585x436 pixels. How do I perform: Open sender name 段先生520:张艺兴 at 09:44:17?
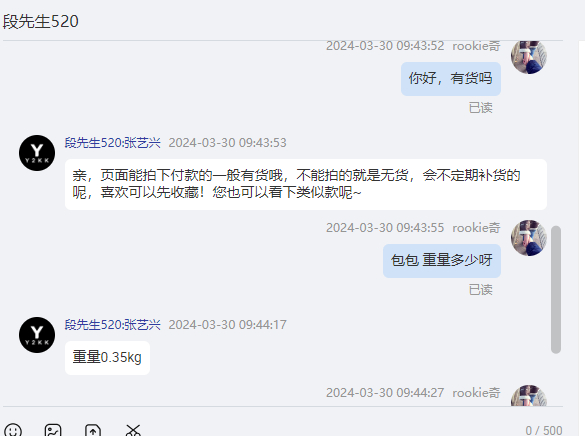113,325
